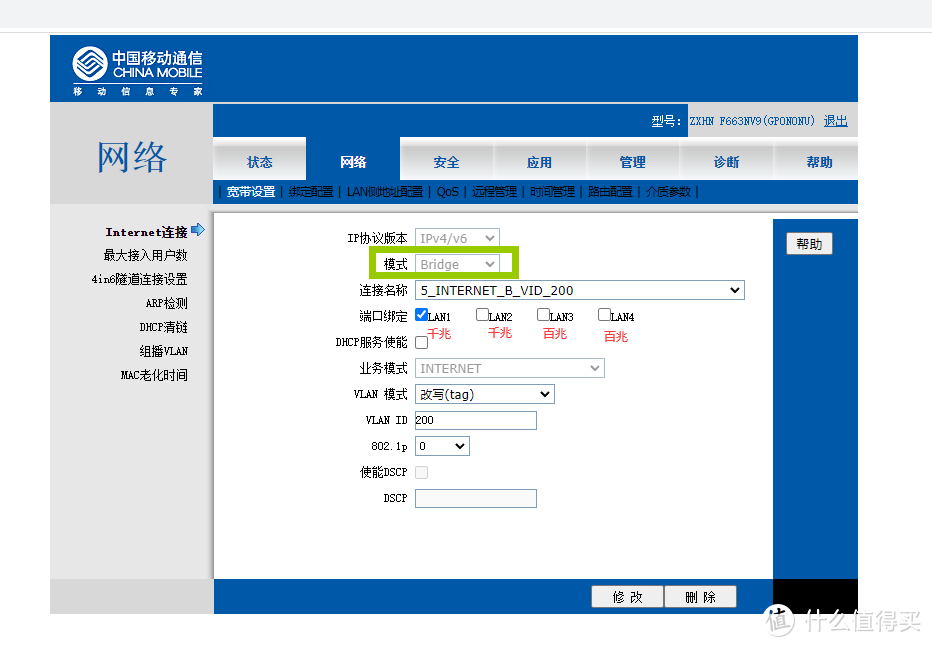Enable the DHCP服务使能 checkbox
Viewport: 932px width, 647px height.
coord(421,342)
